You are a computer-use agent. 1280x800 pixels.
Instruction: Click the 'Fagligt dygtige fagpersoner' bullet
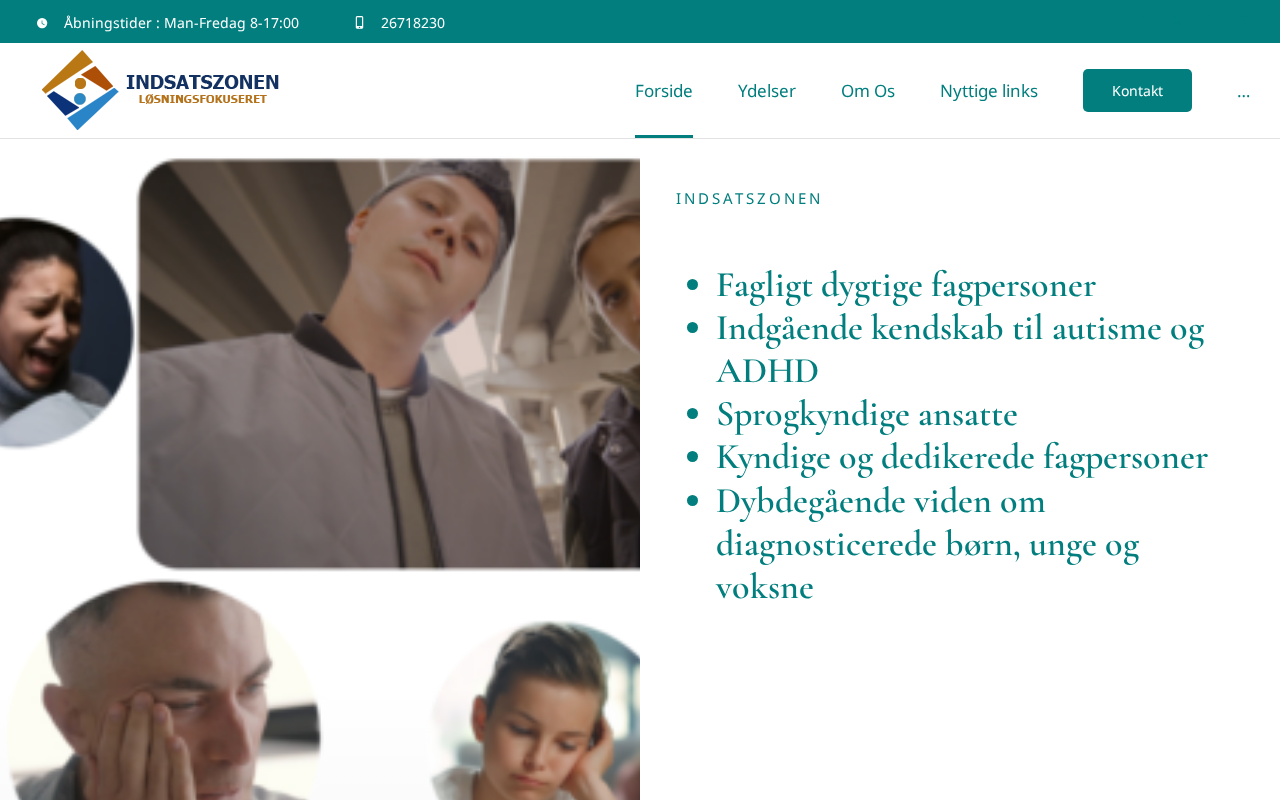click(x=906, y=285)
